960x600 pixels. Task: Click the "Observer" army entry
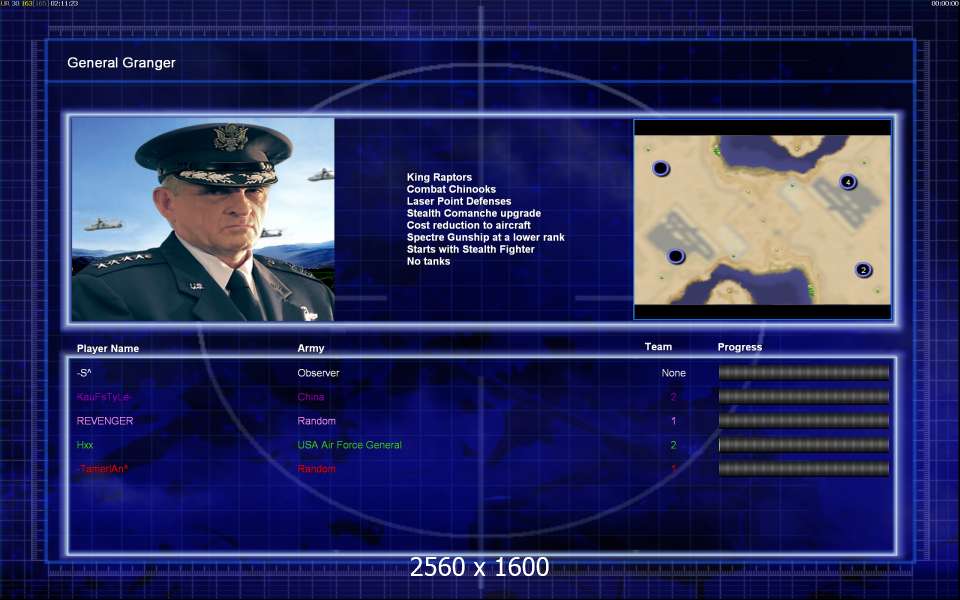[x=318, y=373]
